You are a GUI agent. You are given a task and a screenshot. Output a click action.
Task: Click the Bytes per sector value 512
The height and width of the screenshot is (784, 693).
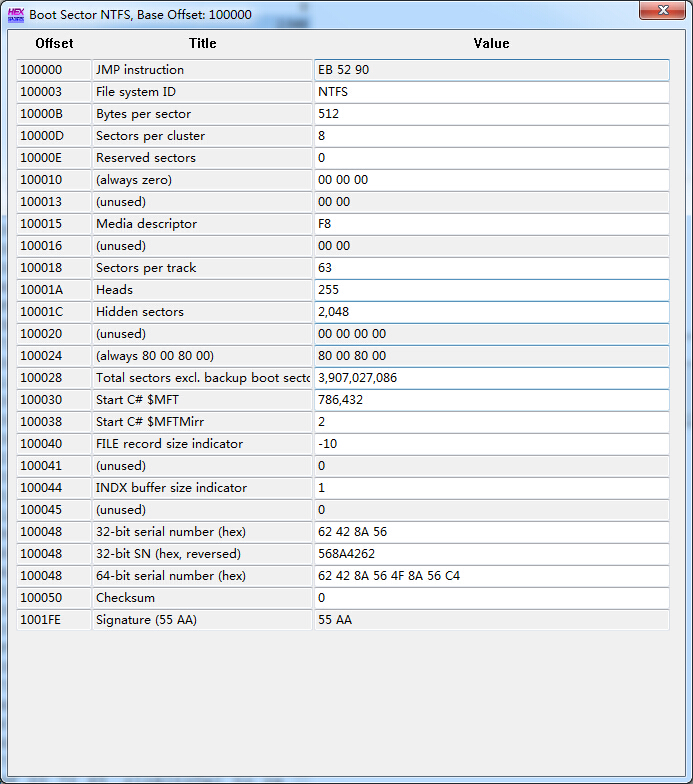click(x=491, y=114)
